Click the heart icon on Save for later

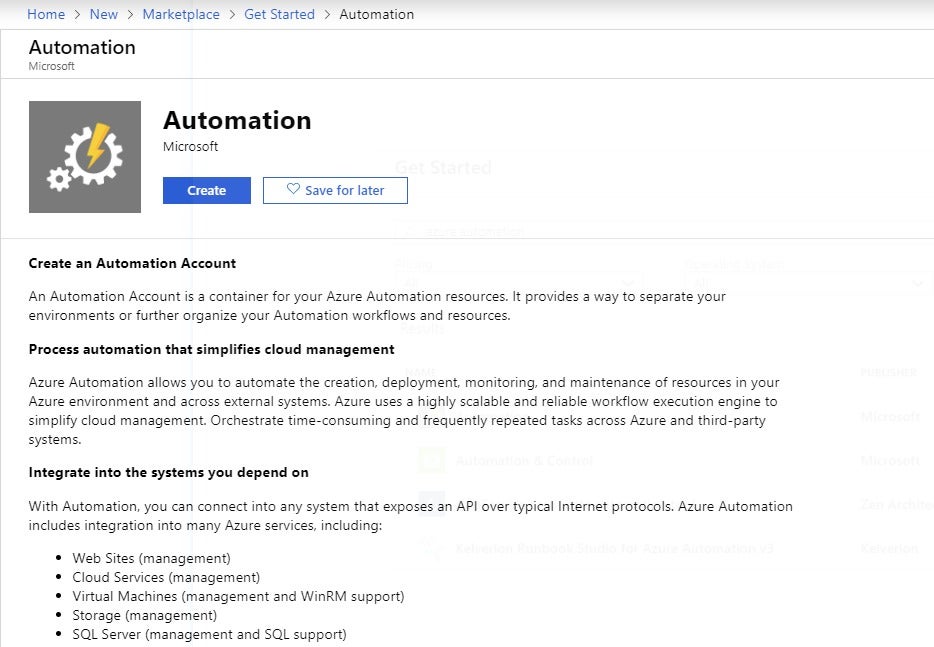pos(293,189)
